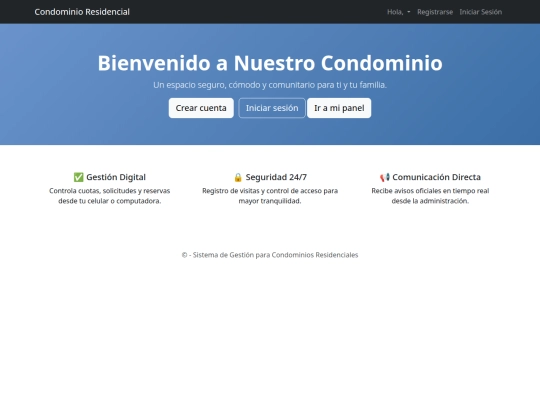Click text 'Registro de visitas y control de acceso'
Screen dimensions: 540x405
pyautogui.click(x=263, y=191)
